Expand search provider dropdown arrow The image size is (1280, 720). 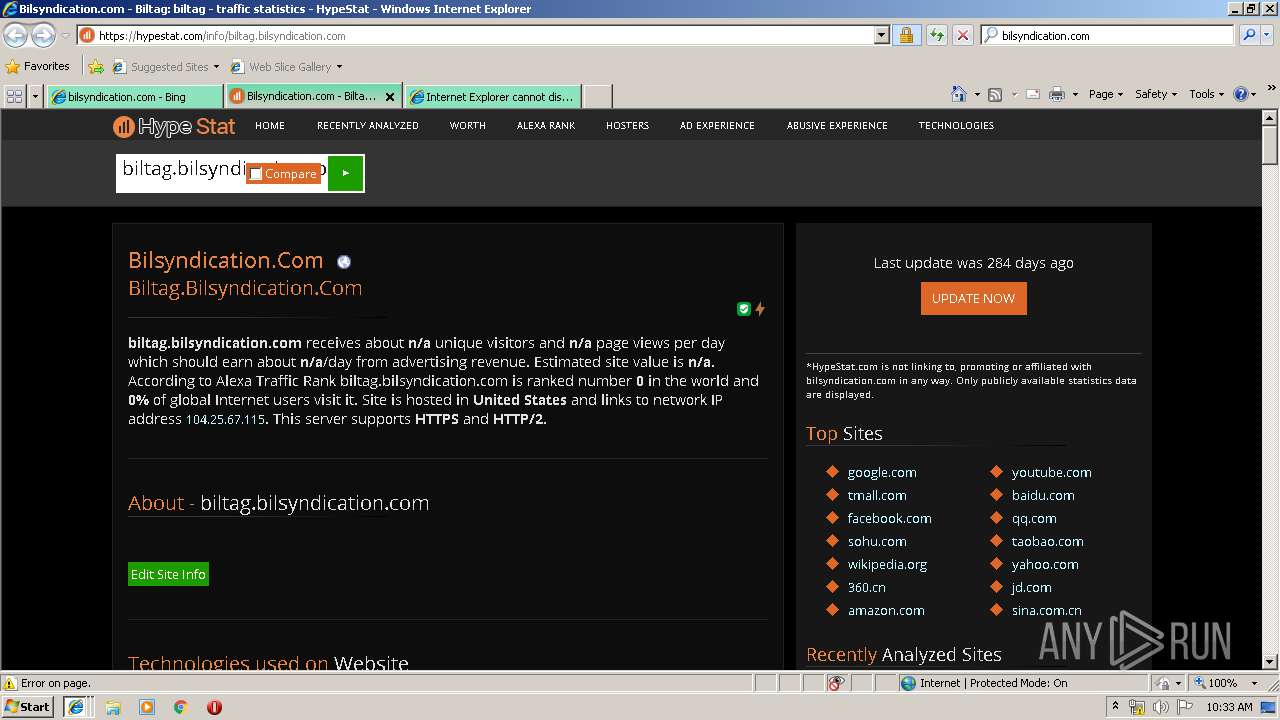(x=1266, y=35)
